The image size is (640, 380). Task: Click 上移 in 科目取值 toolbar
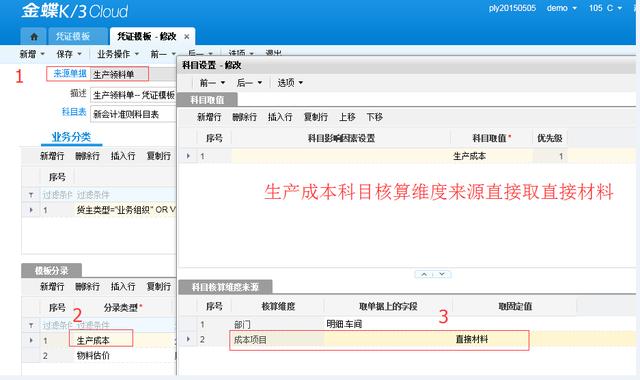(347, 117)
